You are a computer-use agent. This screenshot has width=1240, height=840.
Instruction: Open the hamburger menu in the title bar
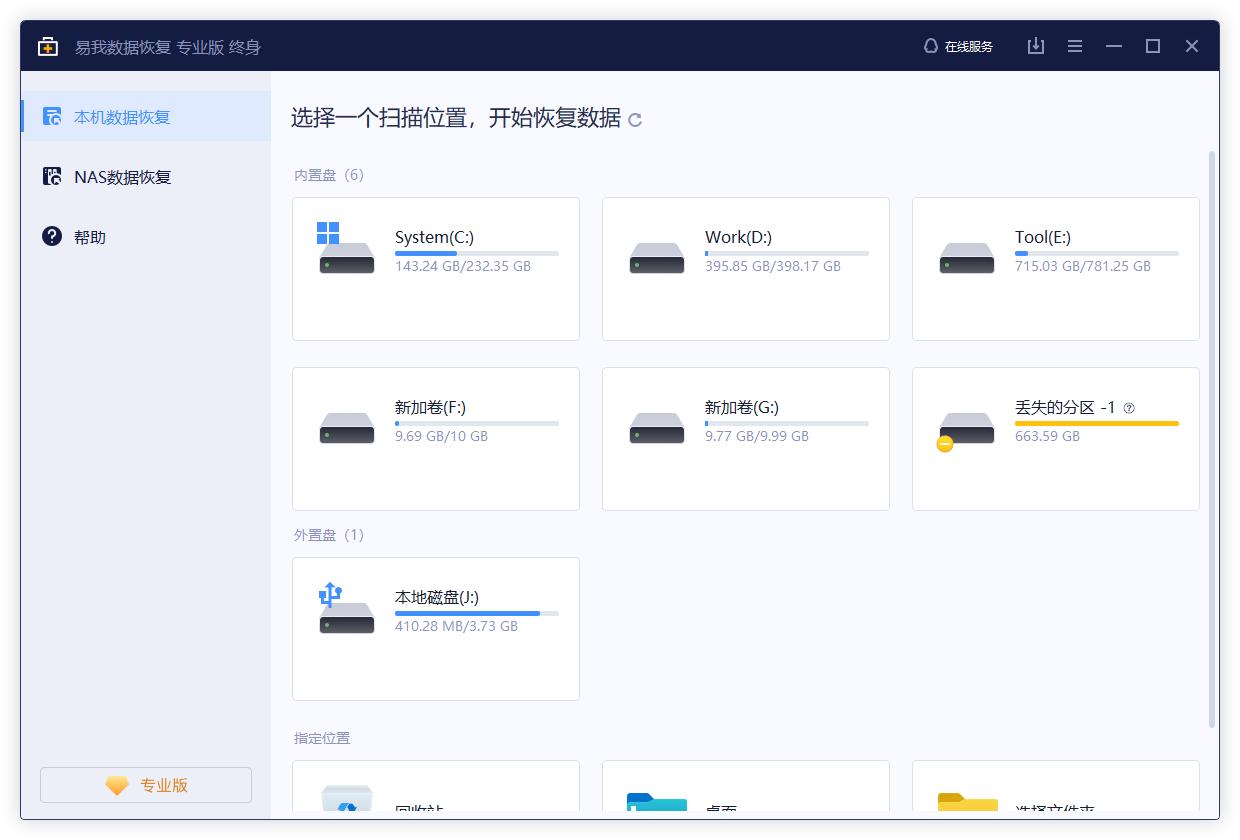(1074, 46)
